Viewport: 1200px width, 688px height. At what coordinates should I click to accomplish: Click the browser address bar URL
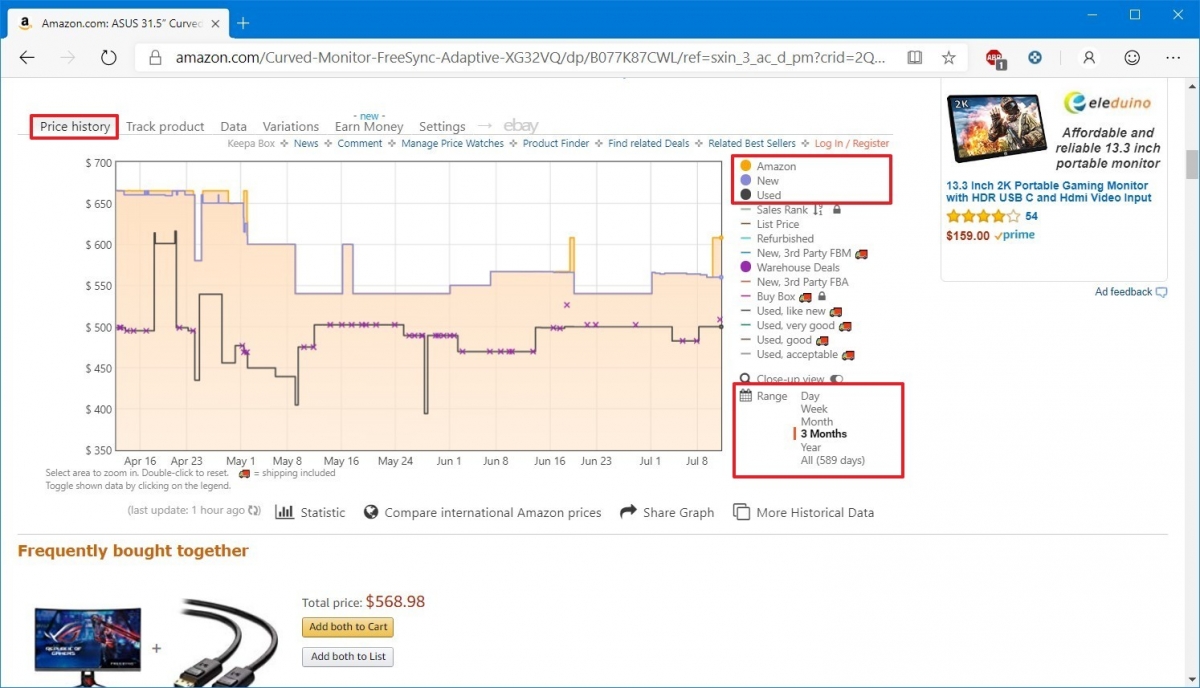click(x=530, y=58)
